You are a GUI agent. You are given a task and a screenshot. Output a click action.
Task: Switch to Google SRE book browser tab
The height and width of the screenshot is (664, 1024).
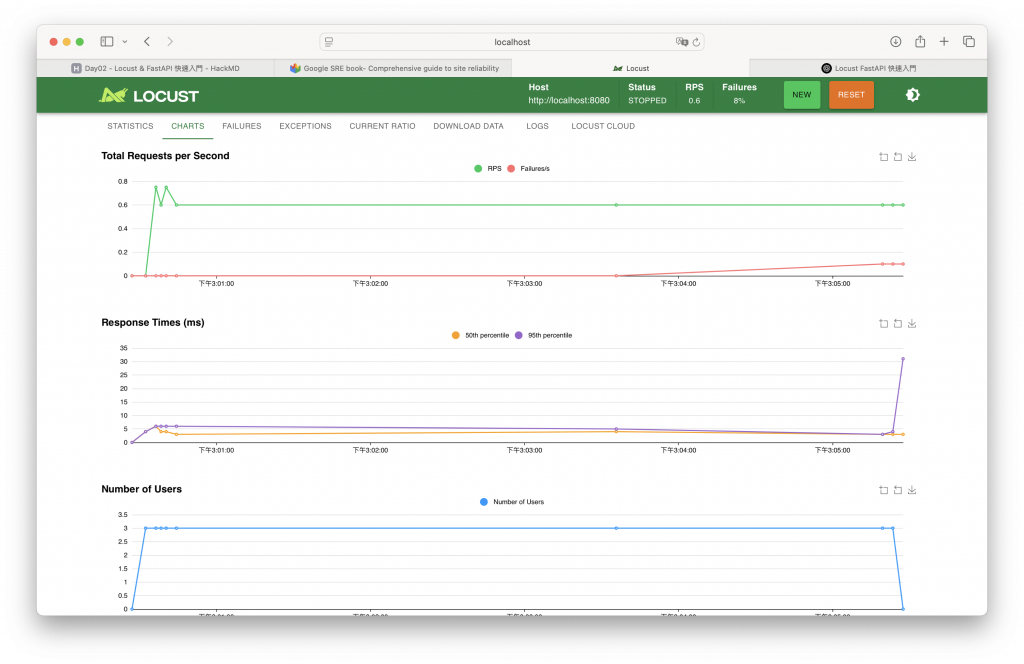coord(394,68)
